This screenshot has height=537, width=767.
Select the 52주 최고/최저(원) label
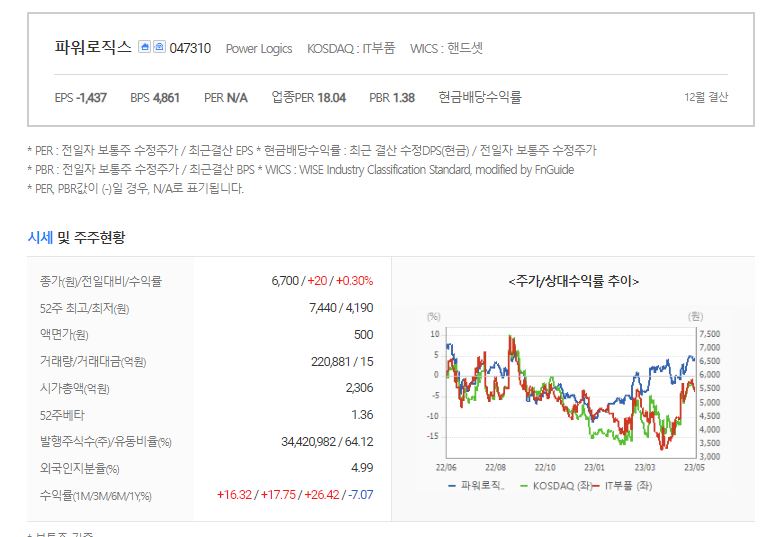[x=84, y=309]
